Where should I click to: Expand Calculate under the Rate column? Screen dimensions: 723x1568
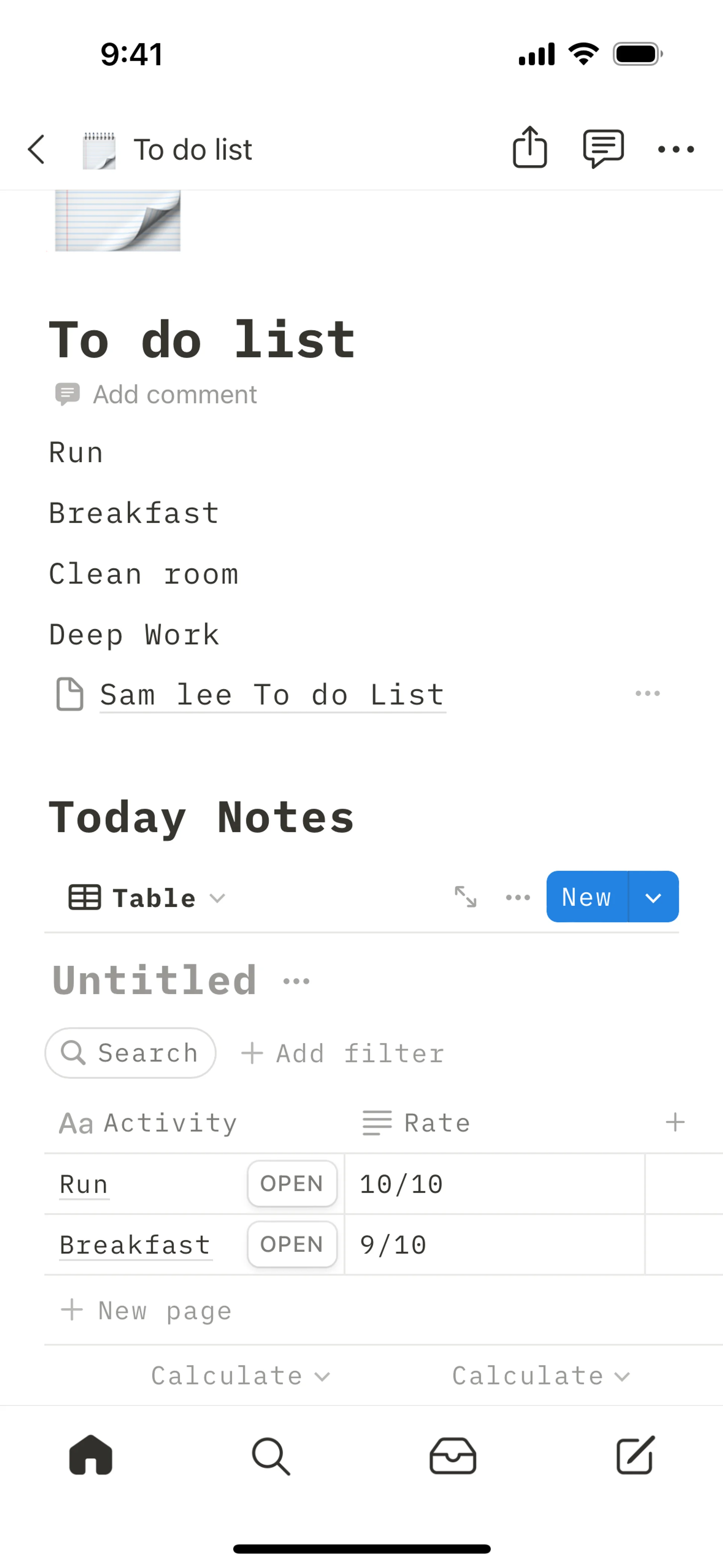[x=540, y=1375]
